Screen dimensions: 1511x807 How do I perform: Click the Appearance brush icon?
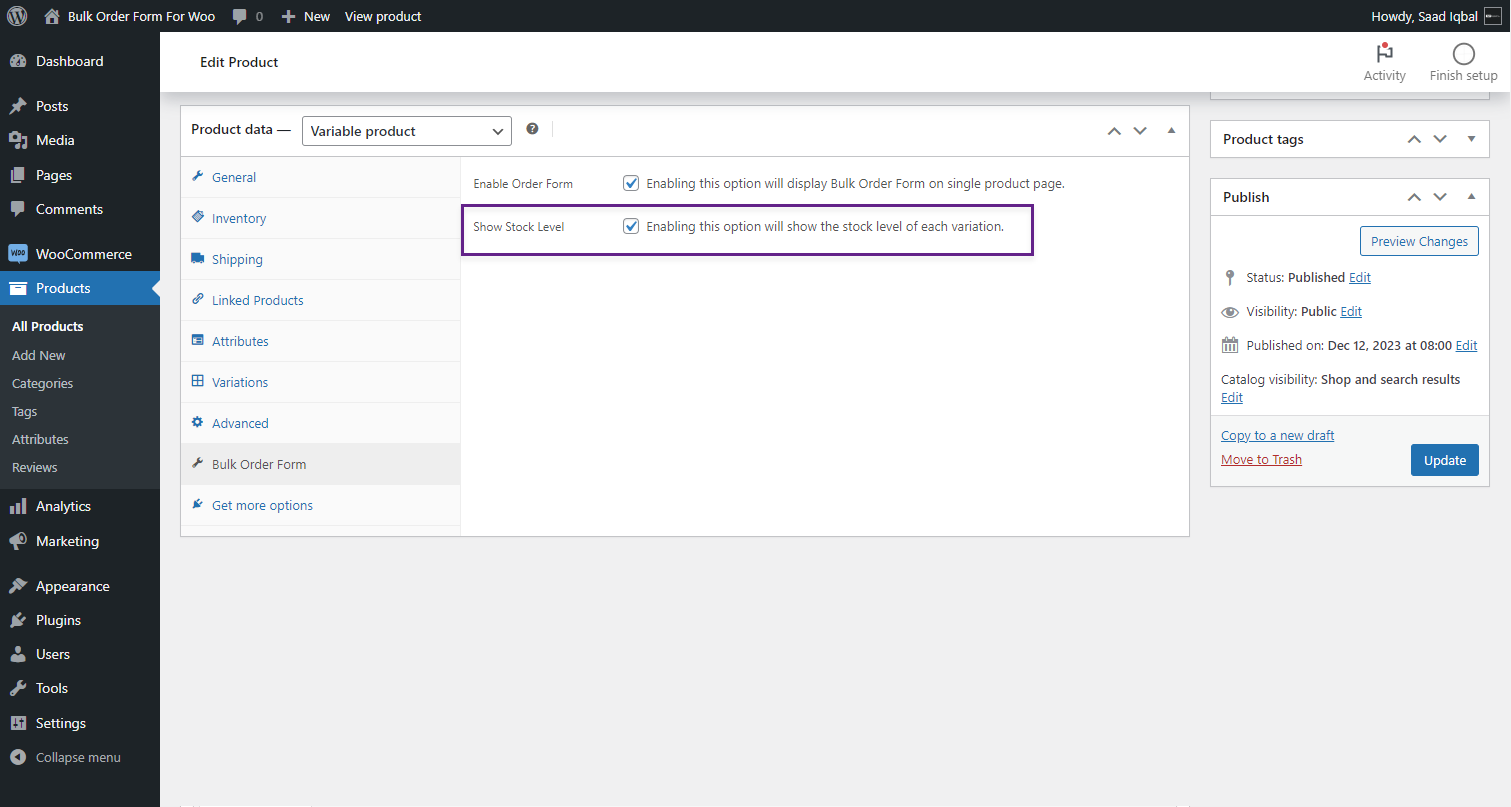(x=18, y=586)
